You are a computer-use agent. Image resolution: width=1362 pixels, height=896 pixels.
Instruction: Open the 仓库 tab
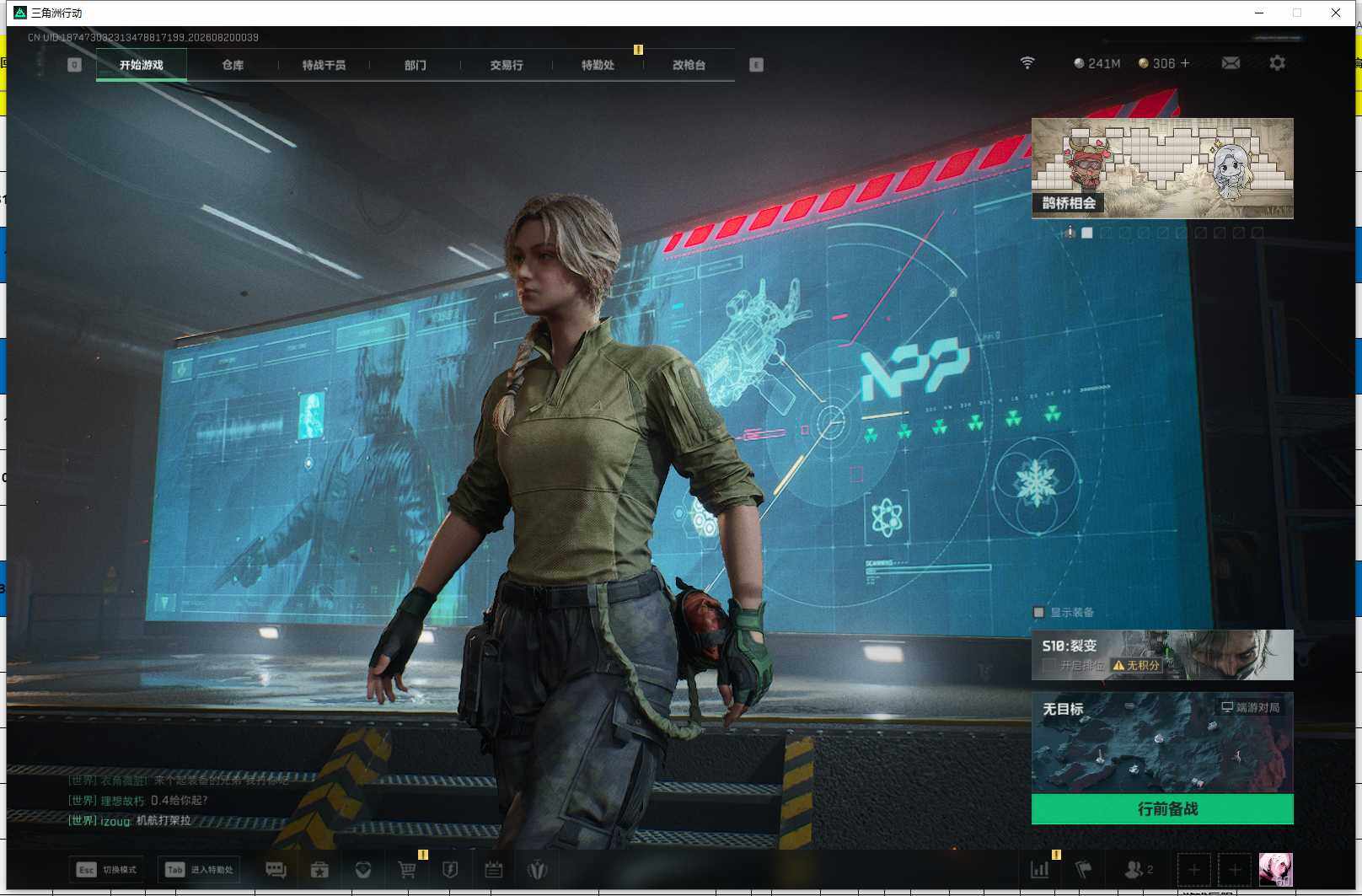point(233,65)
